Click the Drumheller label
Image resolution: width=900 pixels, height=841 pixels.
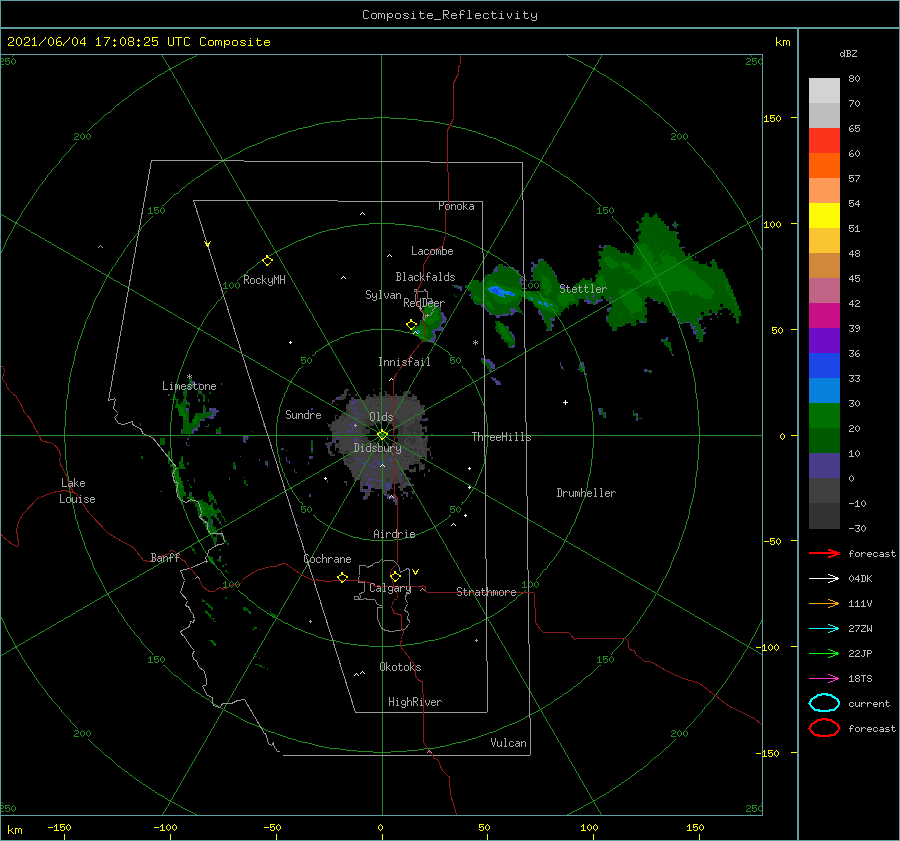586,493
